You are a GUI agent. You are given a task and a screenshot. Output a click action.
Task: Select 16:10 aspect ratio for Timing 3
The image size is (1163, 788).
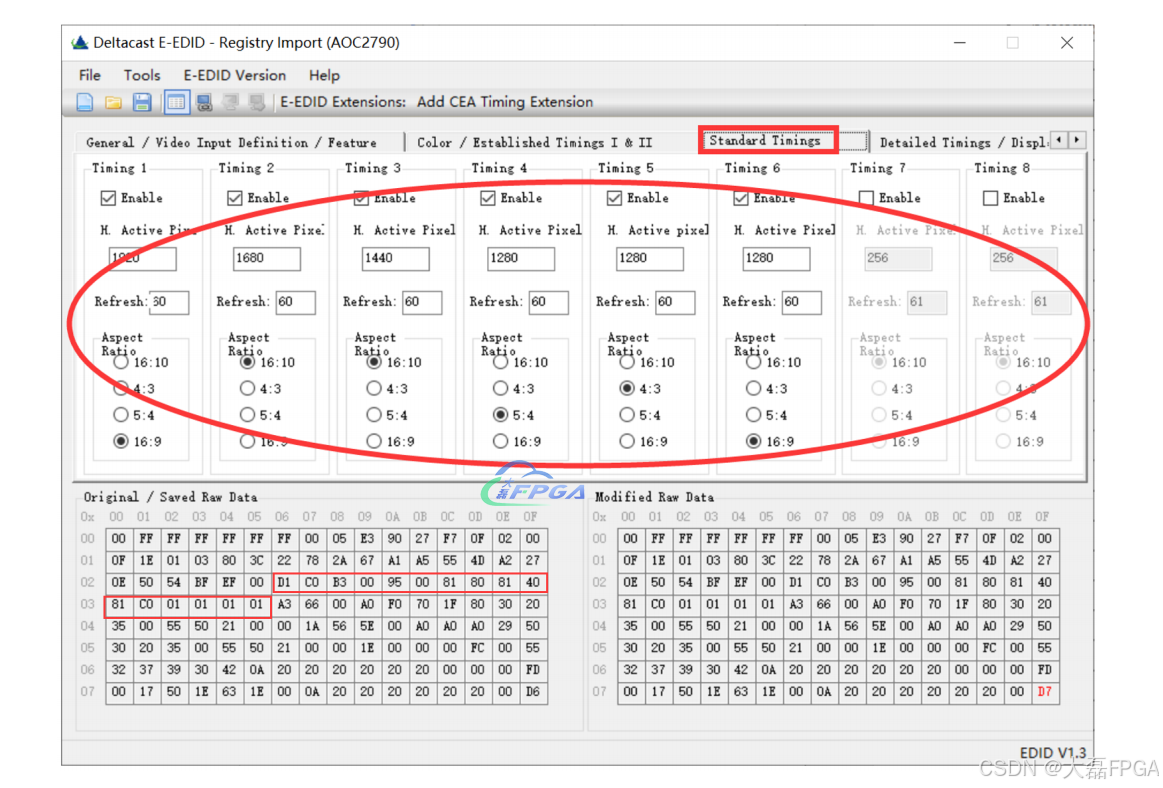(374, 362)
